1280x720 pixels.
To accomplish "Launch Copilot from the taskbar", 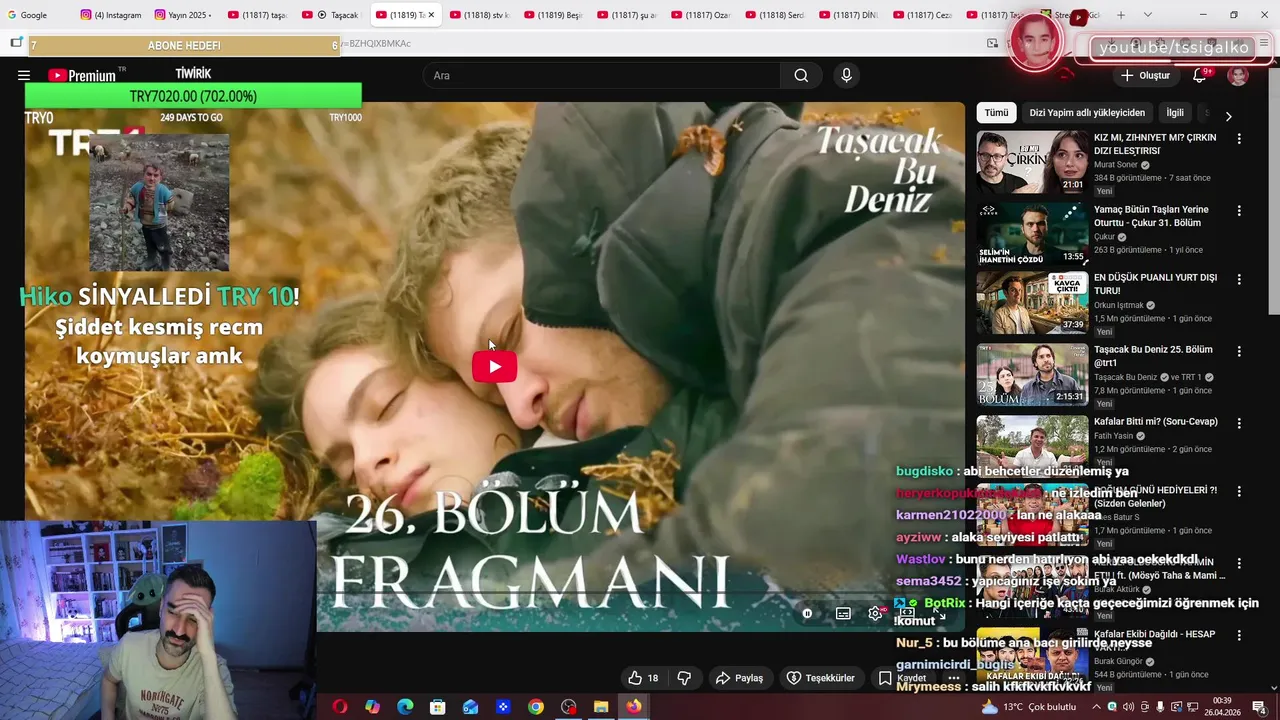I will click(x=372, y=707).
